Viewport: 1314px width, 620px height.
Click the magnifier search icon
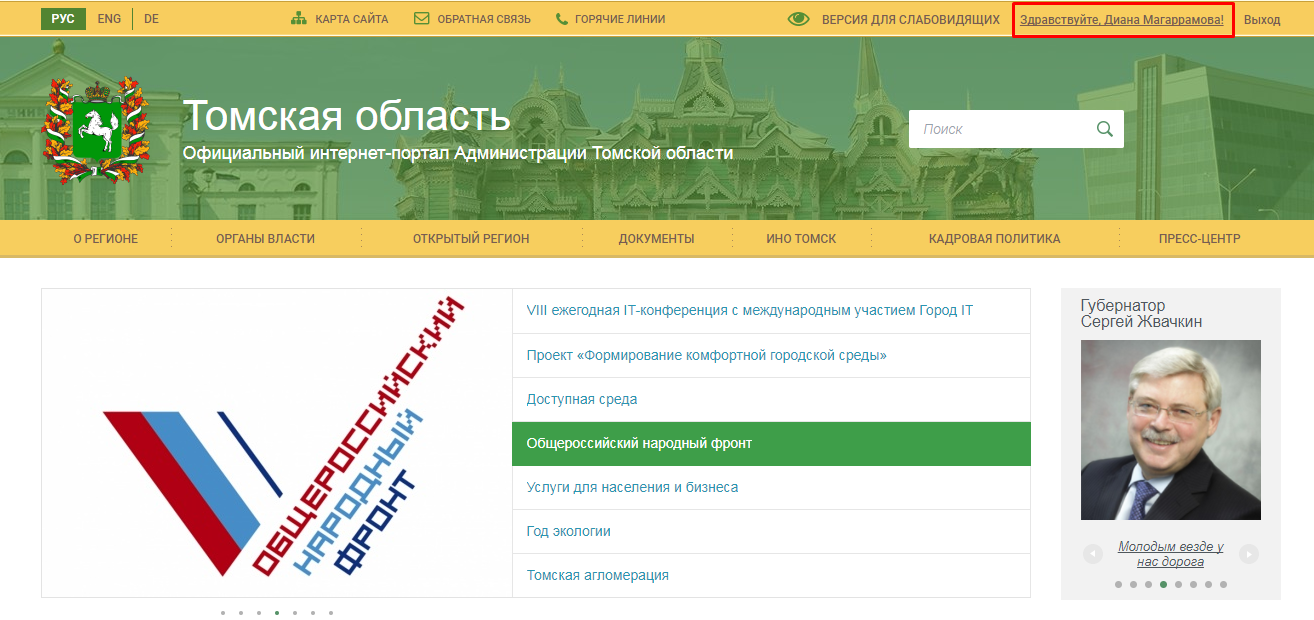point(1105,129)
